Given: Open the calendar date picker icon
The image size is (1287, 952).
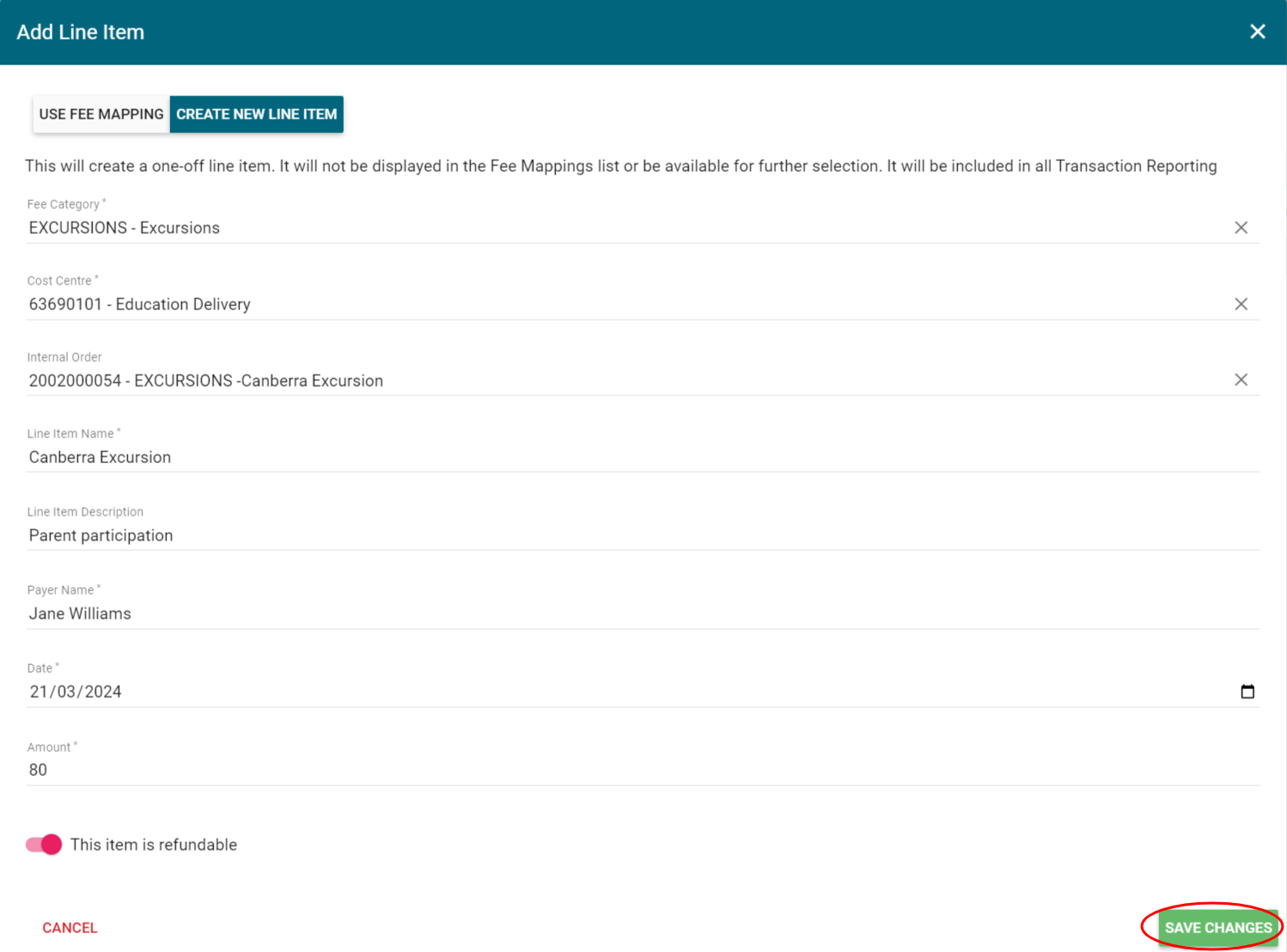Looking at the screenshot, I should 1247,692.
